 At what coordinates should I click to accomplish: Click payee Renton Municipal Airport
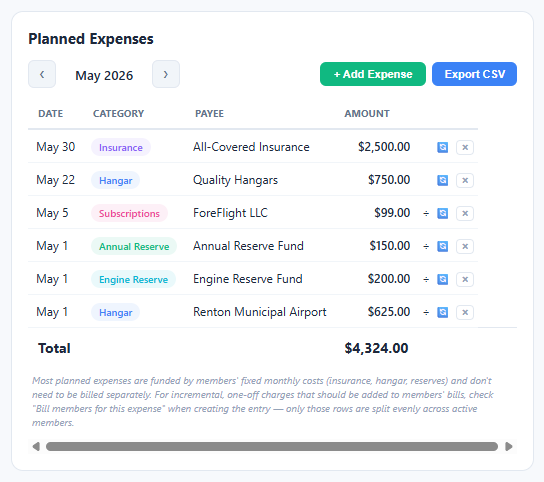point(260,312)
